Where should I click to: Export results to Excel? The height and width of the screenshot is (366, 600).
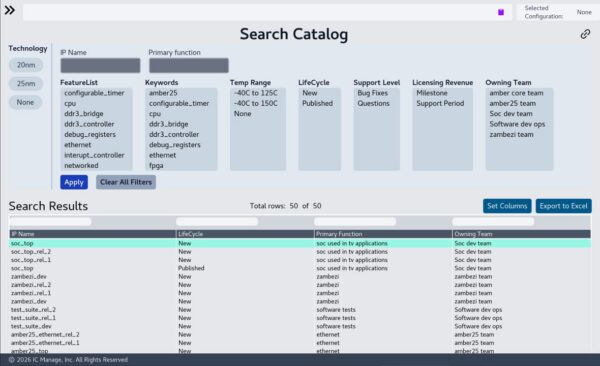(x=563, y=206)
